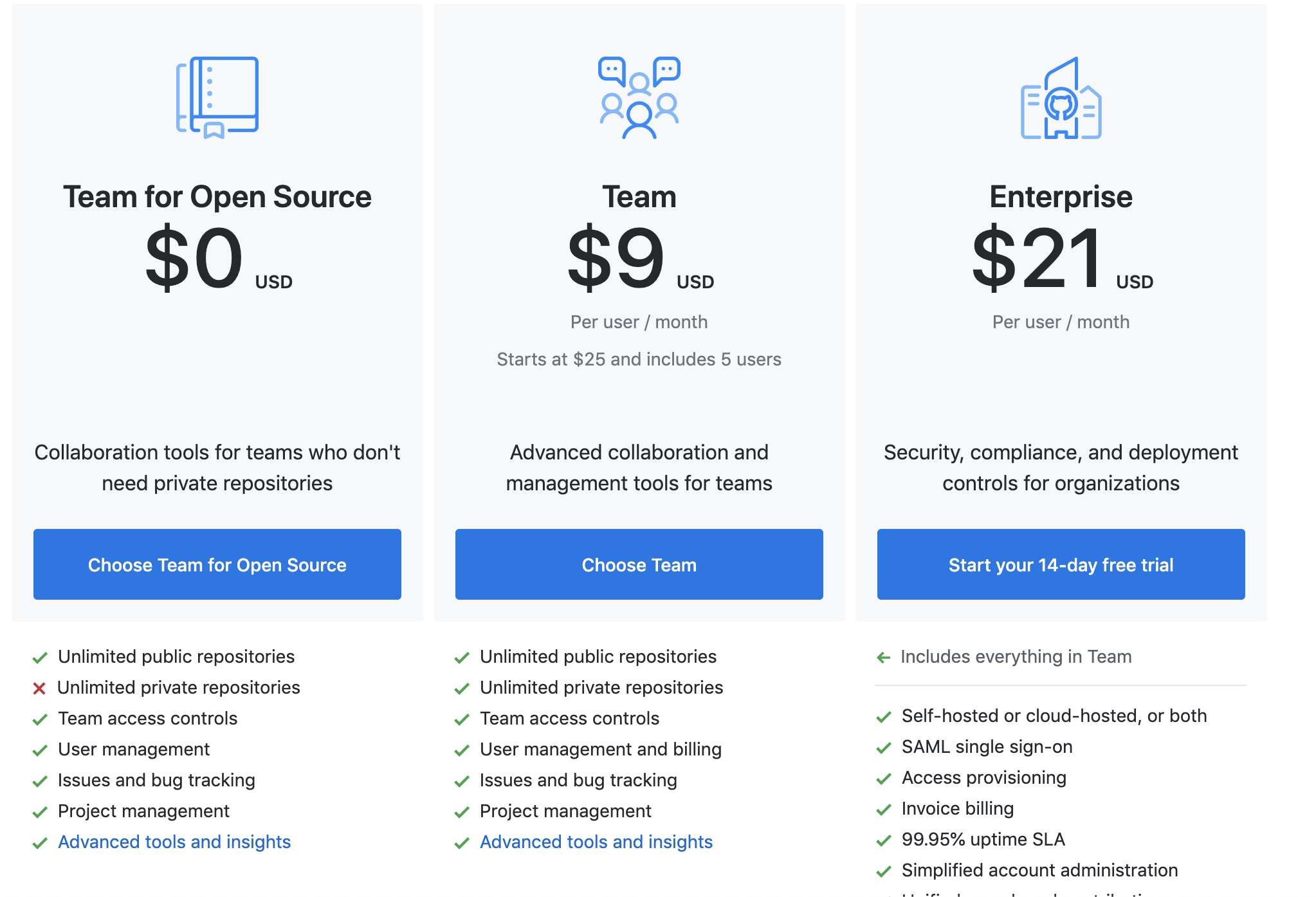
Task: Click Simplified account administration feature text
Action: 1039,870
